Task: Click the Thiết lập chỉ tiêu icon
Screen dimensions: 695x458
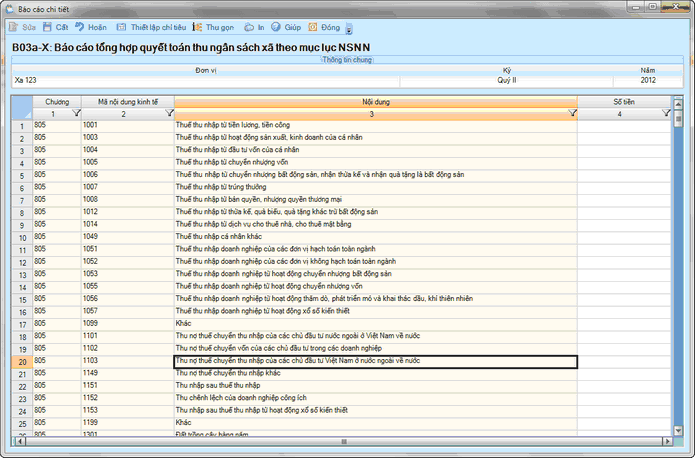Action: pyautogui.click(x=121, y=27)
